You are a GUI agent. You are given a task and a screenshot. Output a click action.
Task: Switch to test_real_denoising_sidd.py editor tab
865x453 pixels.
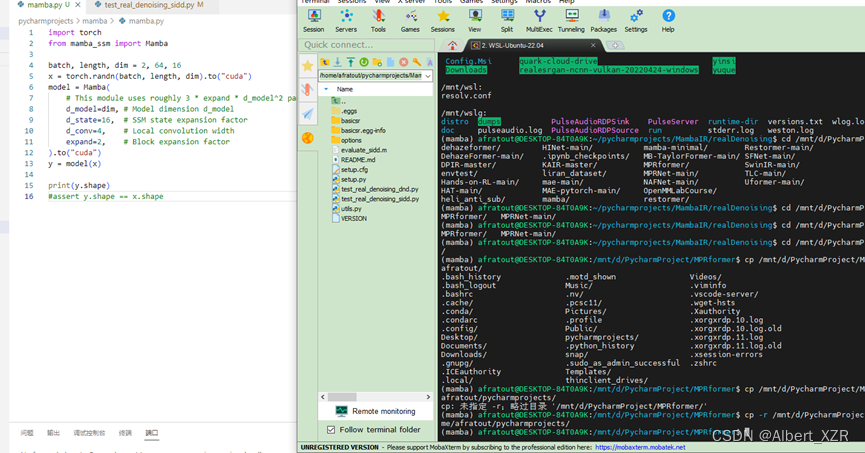(149, 5)
